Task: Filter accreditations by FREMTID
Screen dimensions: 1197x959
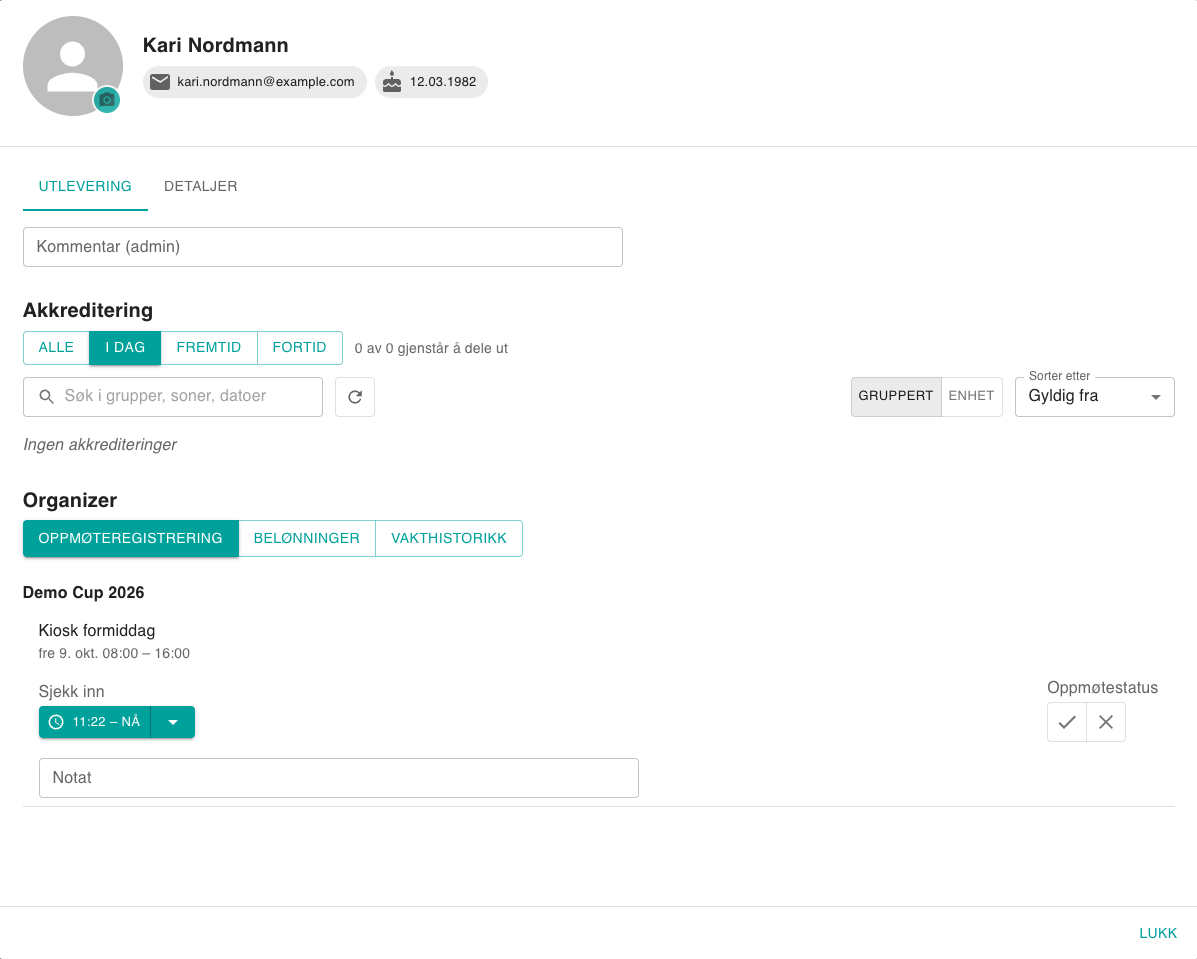Action: click(209, 347)
